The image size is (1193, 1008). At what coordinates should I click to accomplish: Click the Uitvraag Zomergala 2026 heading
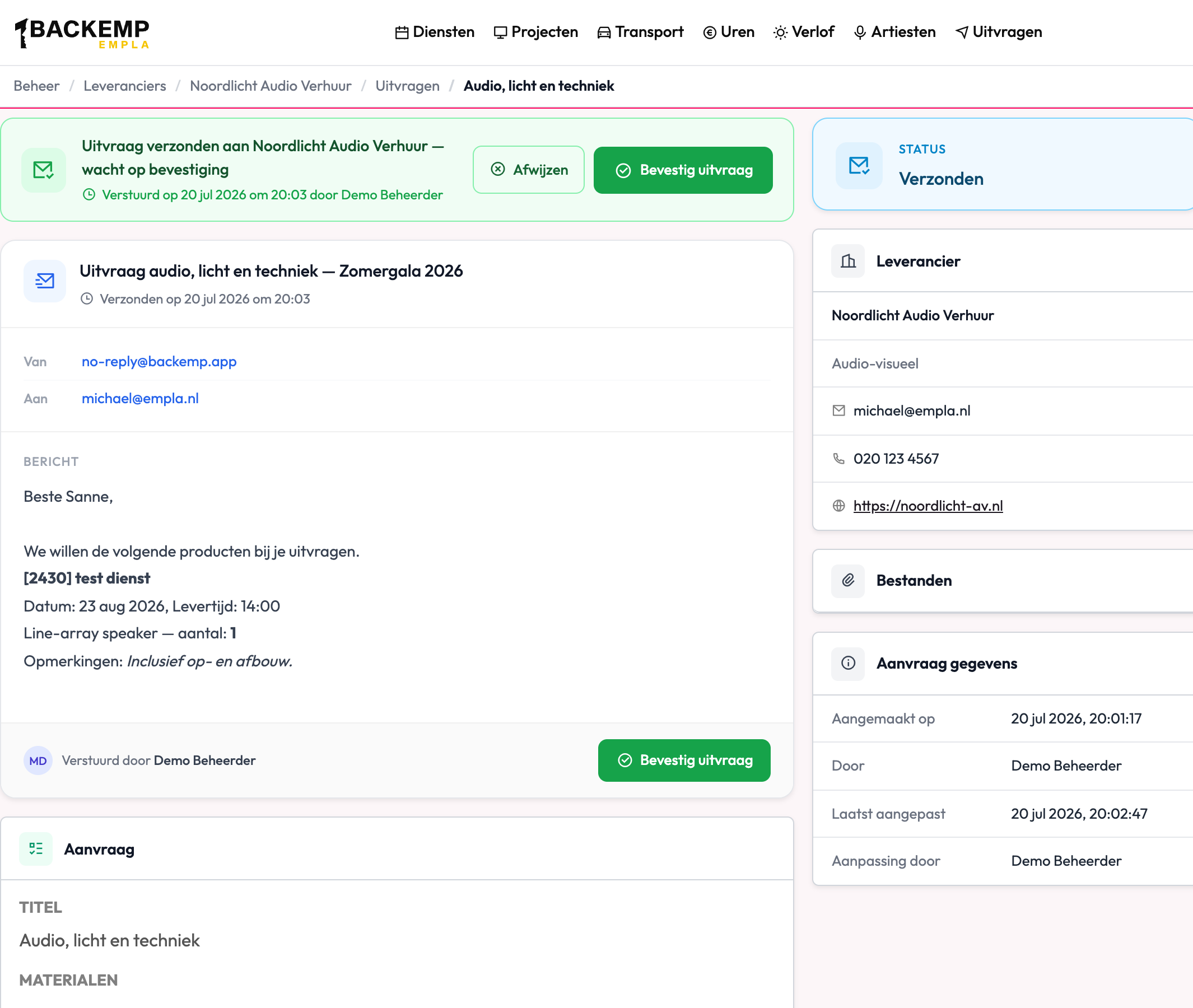271,271
